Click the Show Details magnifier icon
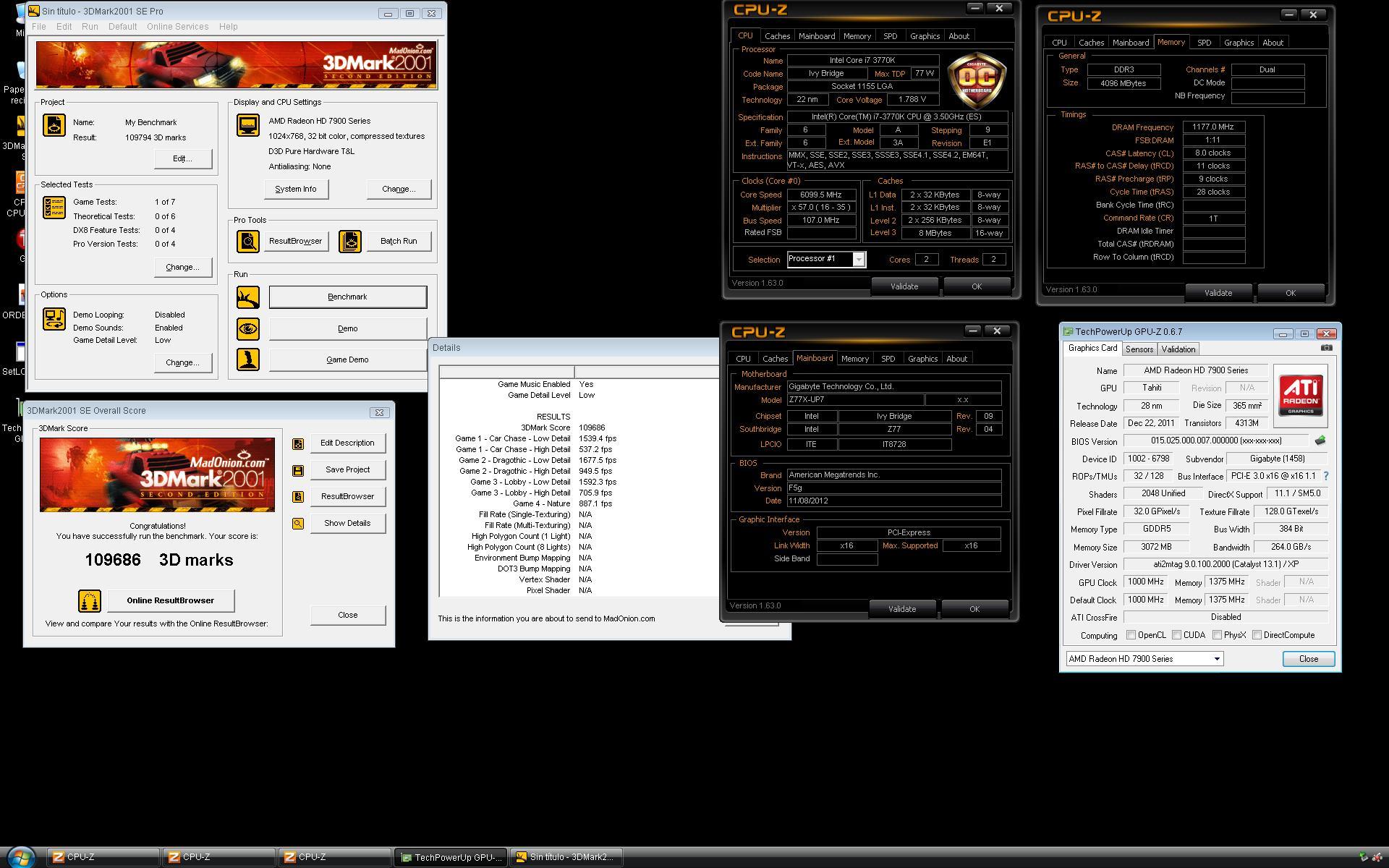 click(298, 524)
